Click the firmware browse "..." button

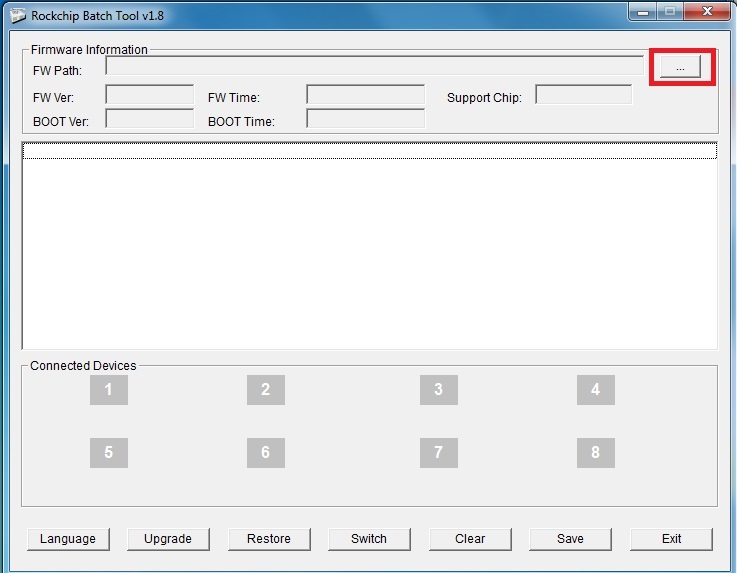point(680,67)
